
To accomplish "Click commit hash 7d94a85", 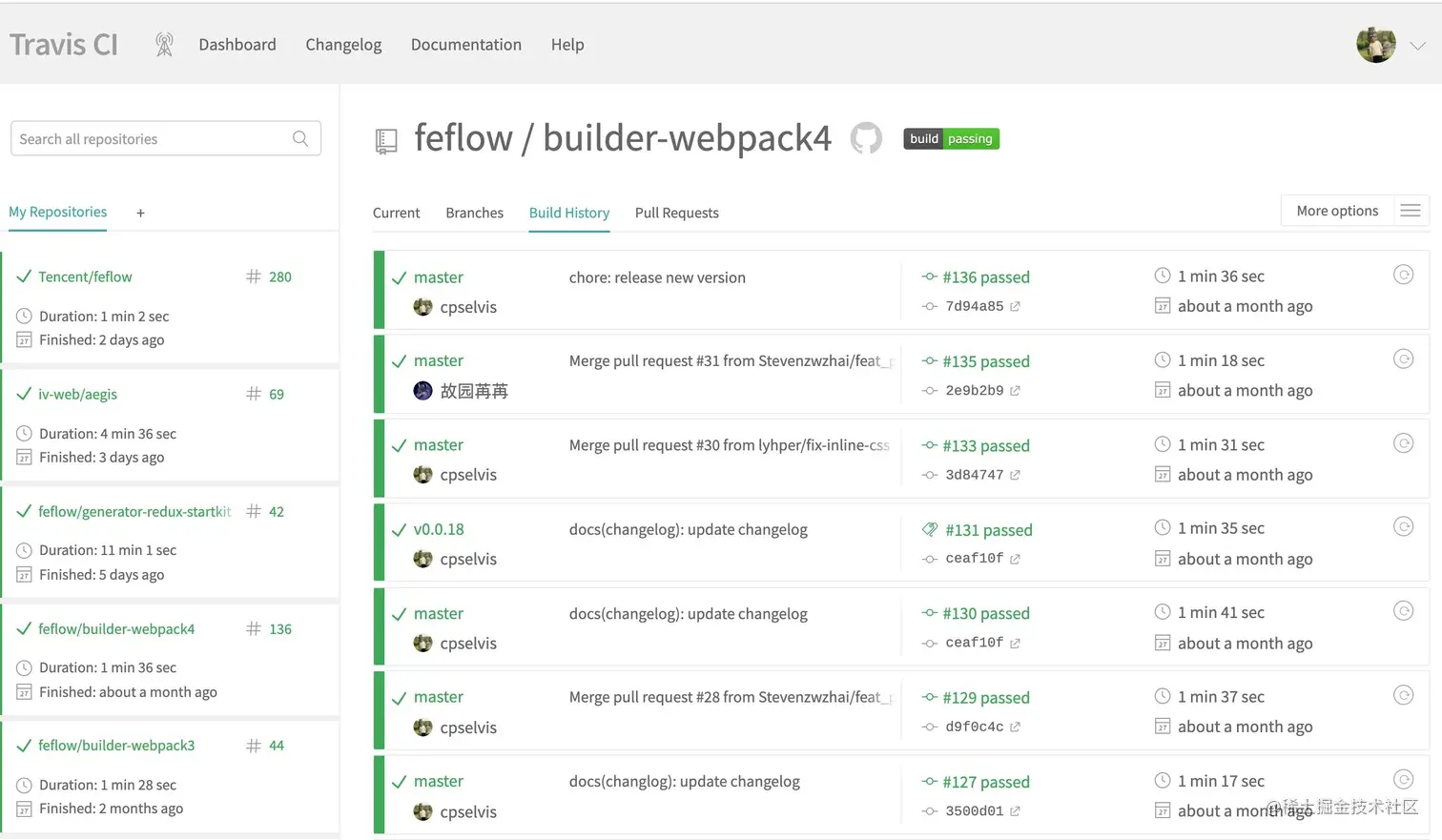I will 974,307.
